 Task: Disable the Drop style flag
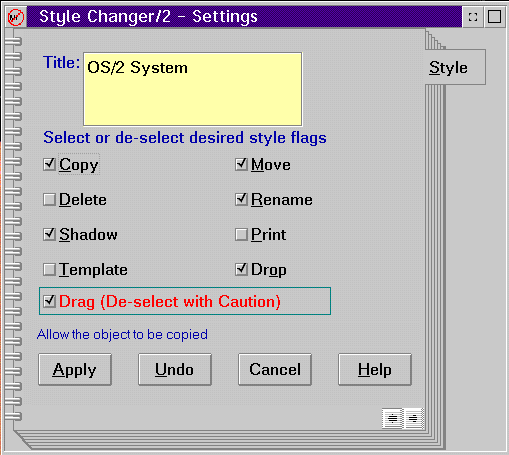click(241, 270)
